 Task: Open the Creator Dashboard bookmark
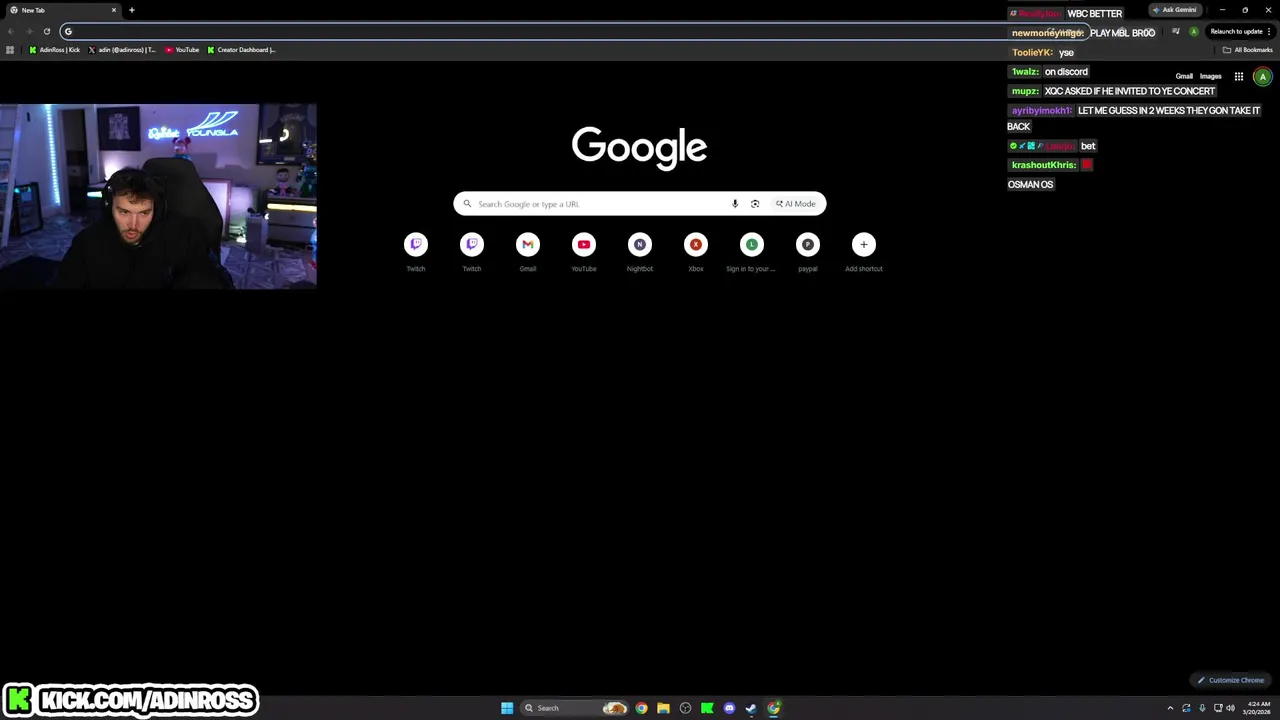click(241, 50)
